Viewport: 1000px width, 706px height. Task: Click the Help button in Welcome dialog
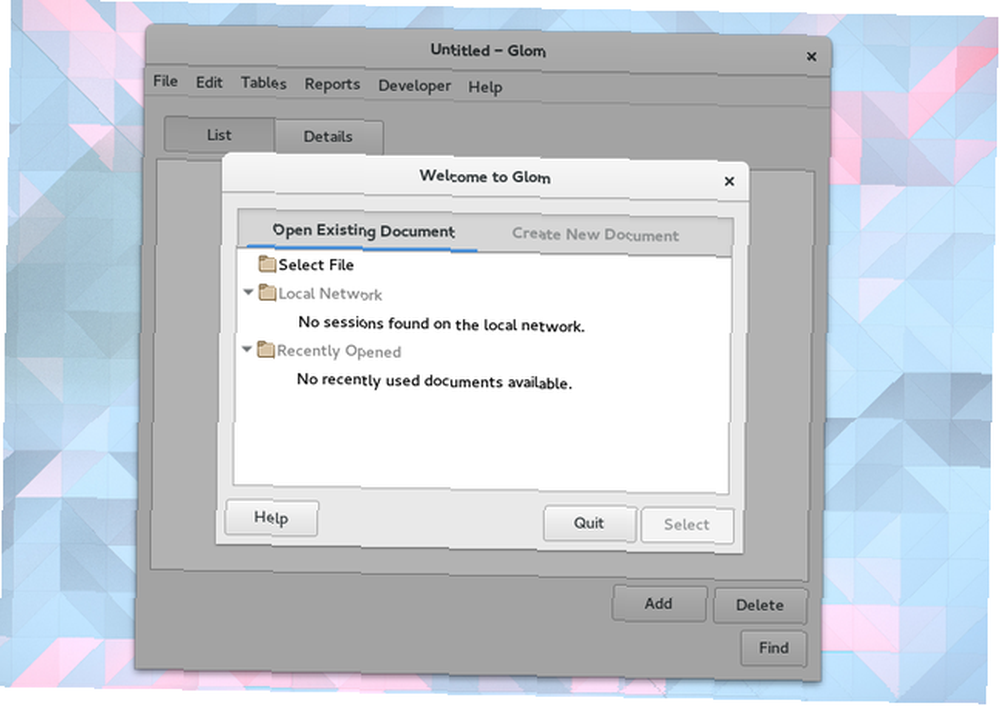pos(272,518)
